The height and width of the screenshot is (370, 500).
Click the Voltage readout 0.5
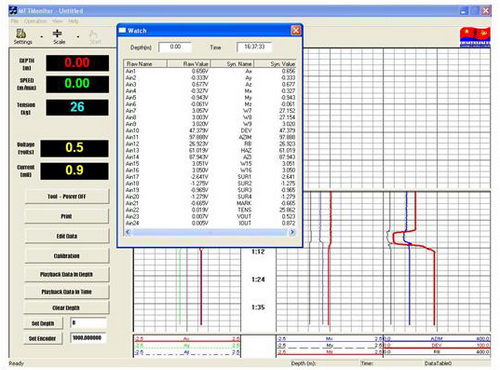(x=75, y=148)
